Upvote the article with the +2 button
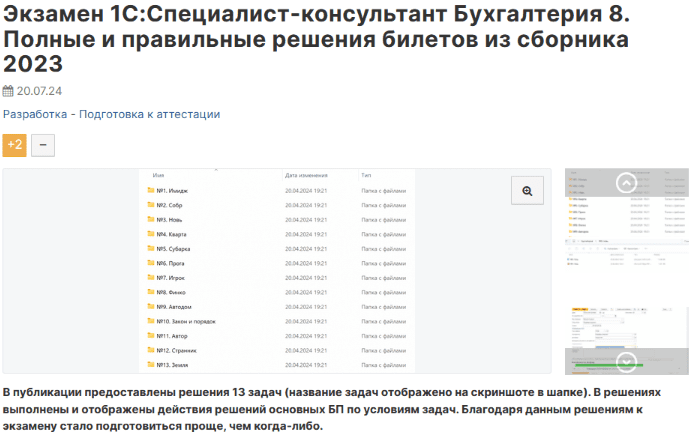Image resolution: width=692 pixels, height=436 pixels. [15, 145]
